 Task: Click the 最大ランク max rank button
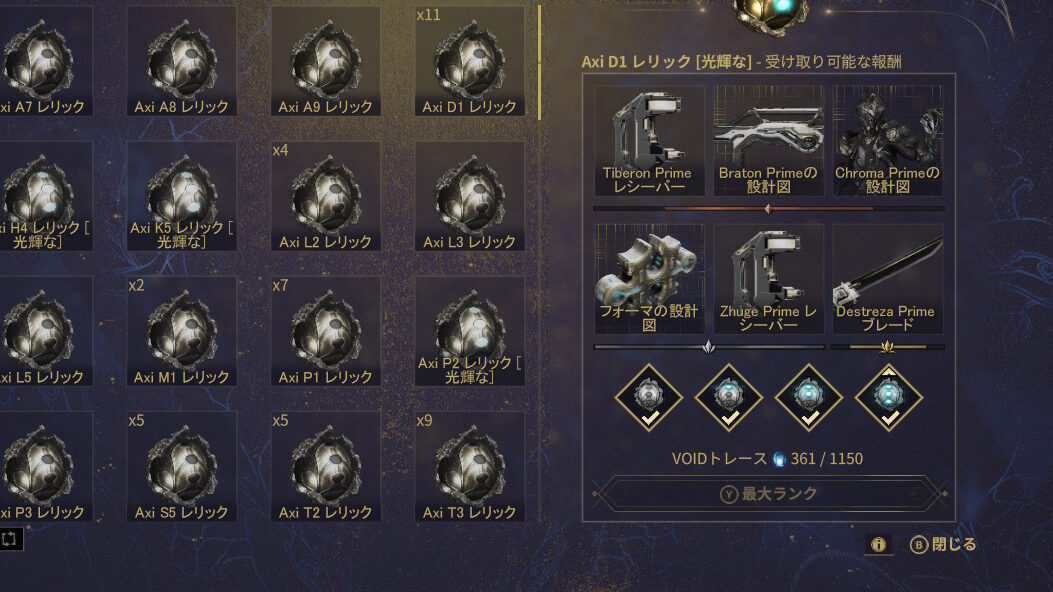(x=769, y=494)
